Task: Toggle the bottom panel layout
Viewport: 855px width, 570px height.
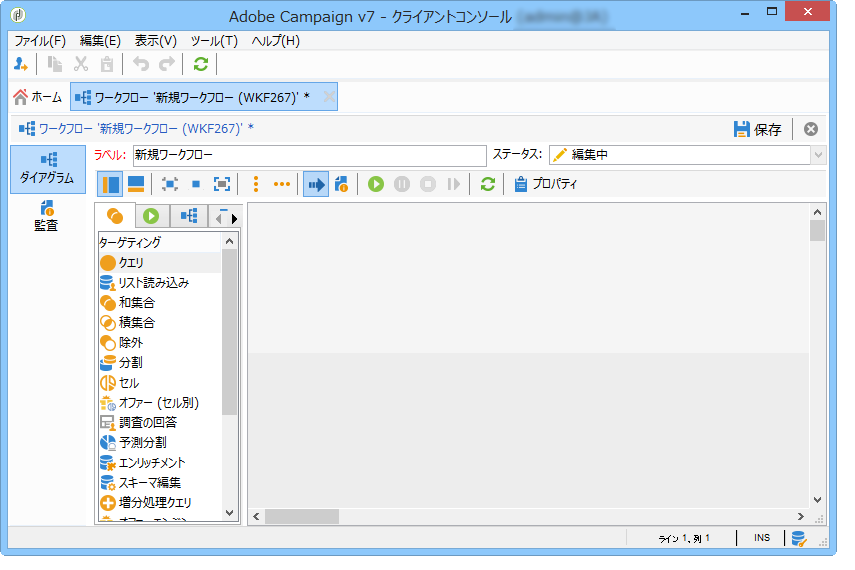Action: (136, 184)
